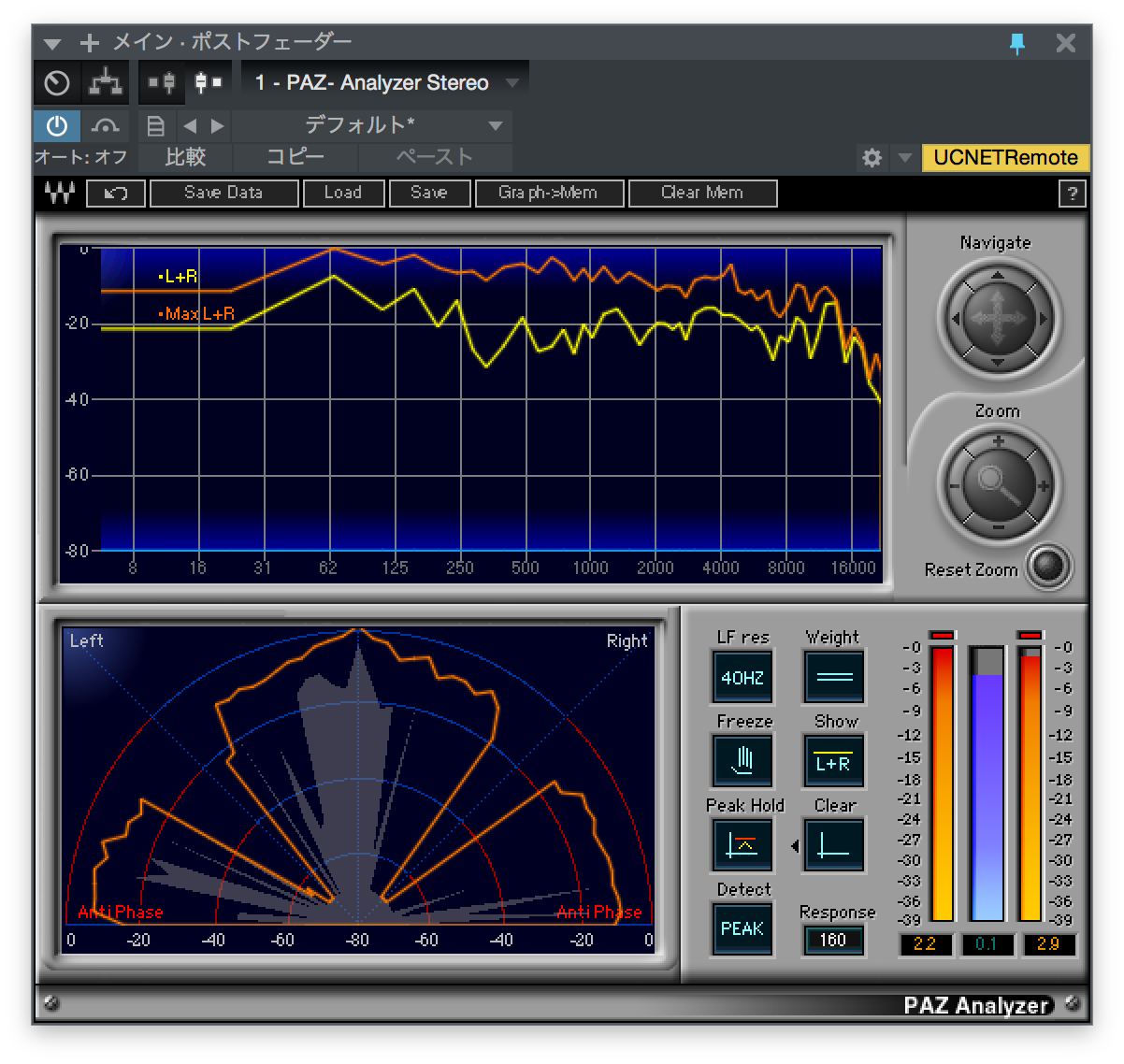1124x1064 pixels.
Task: Click the Navigate right arrow
Action: [1043, 319]
